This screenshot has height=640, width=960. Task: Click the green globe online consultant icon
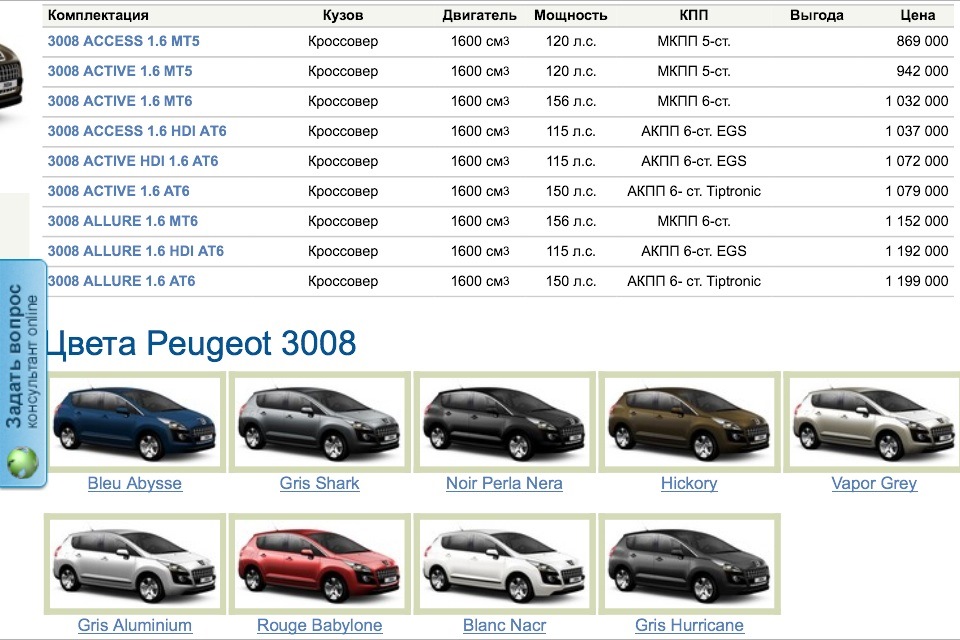point(22,462)
